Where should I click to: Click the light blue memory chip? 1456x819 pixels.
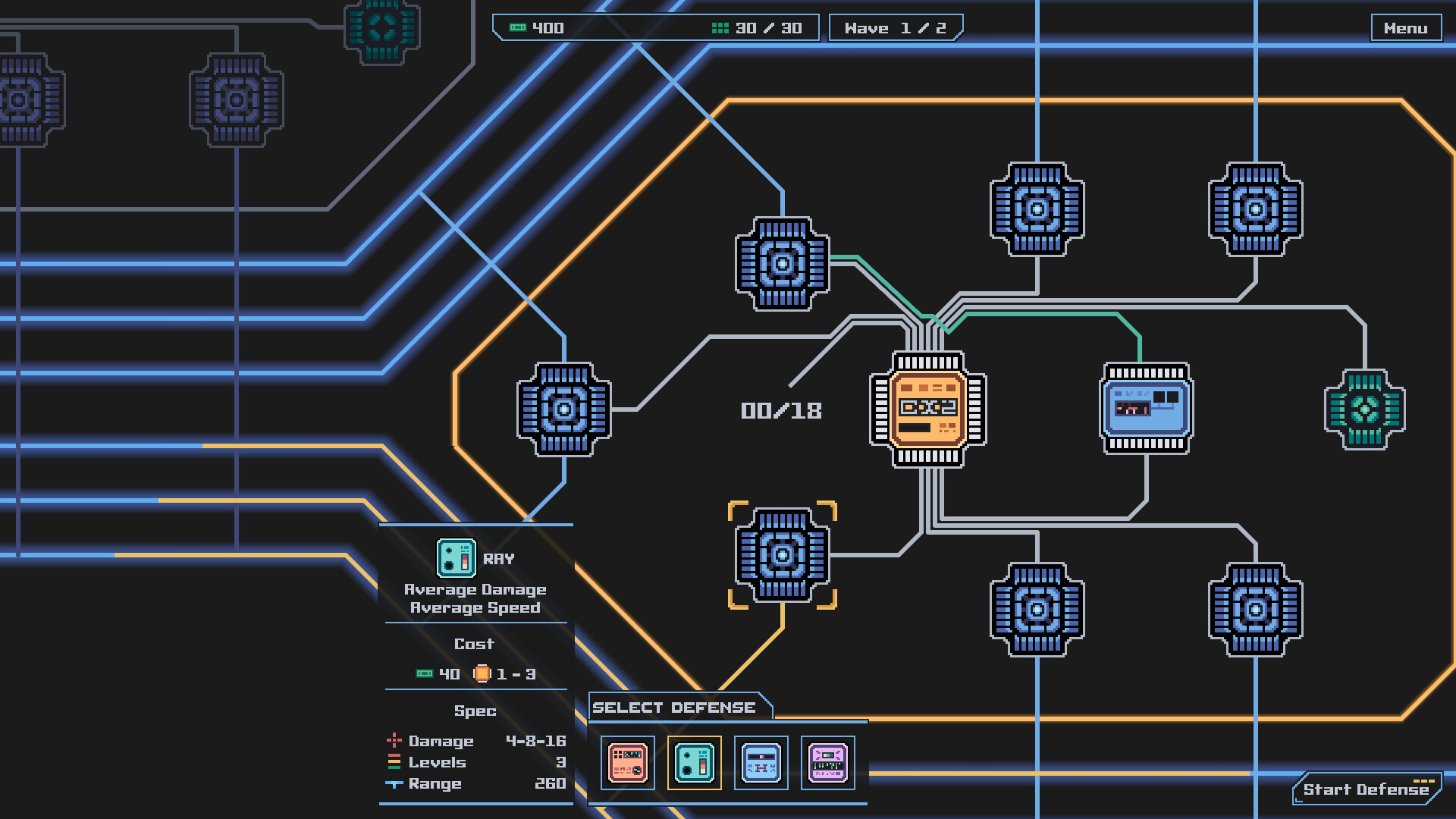coord(1146,409)
